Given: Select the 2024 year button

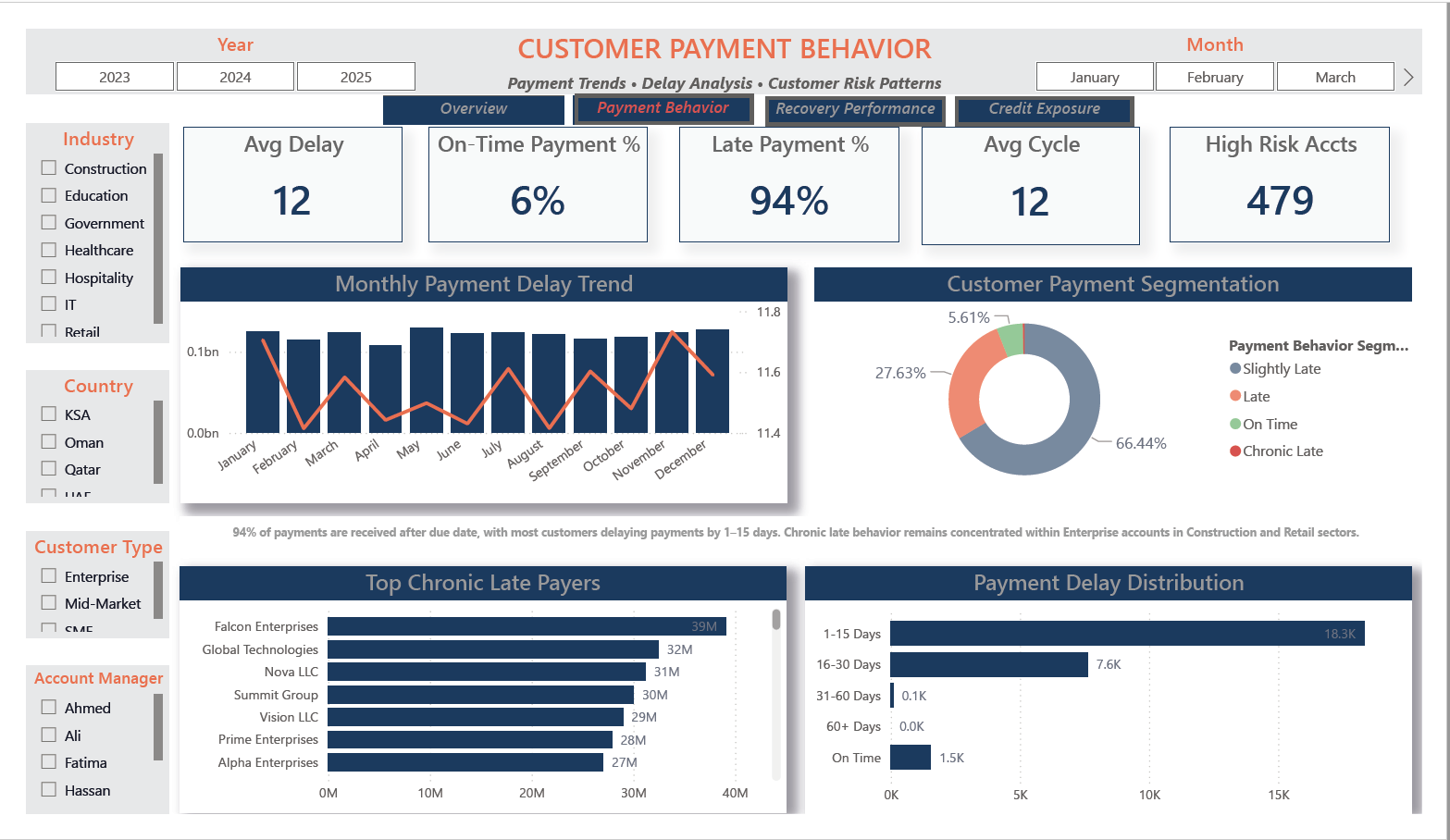Looking at the screenshot, I should pos(235,77).
